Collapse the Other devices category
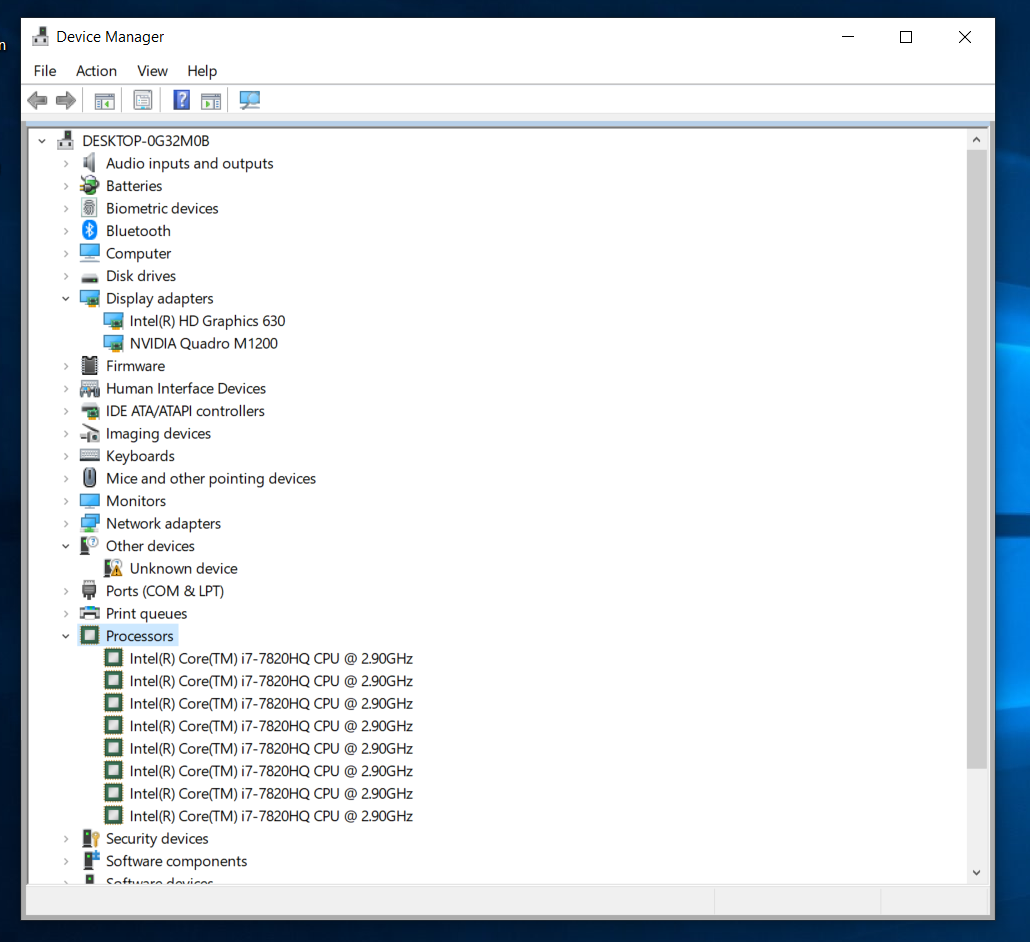Image resolution: width=1030 pixels, height=942 pixels. 66,546
